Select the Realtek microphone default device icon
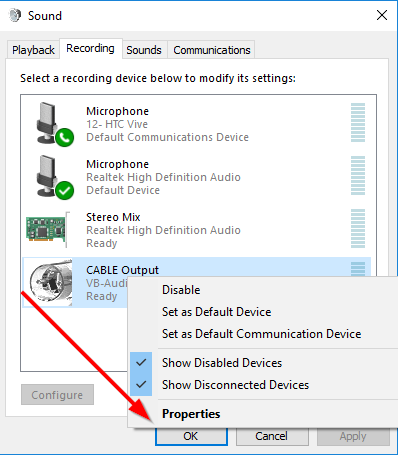 [x=54, y=177]
